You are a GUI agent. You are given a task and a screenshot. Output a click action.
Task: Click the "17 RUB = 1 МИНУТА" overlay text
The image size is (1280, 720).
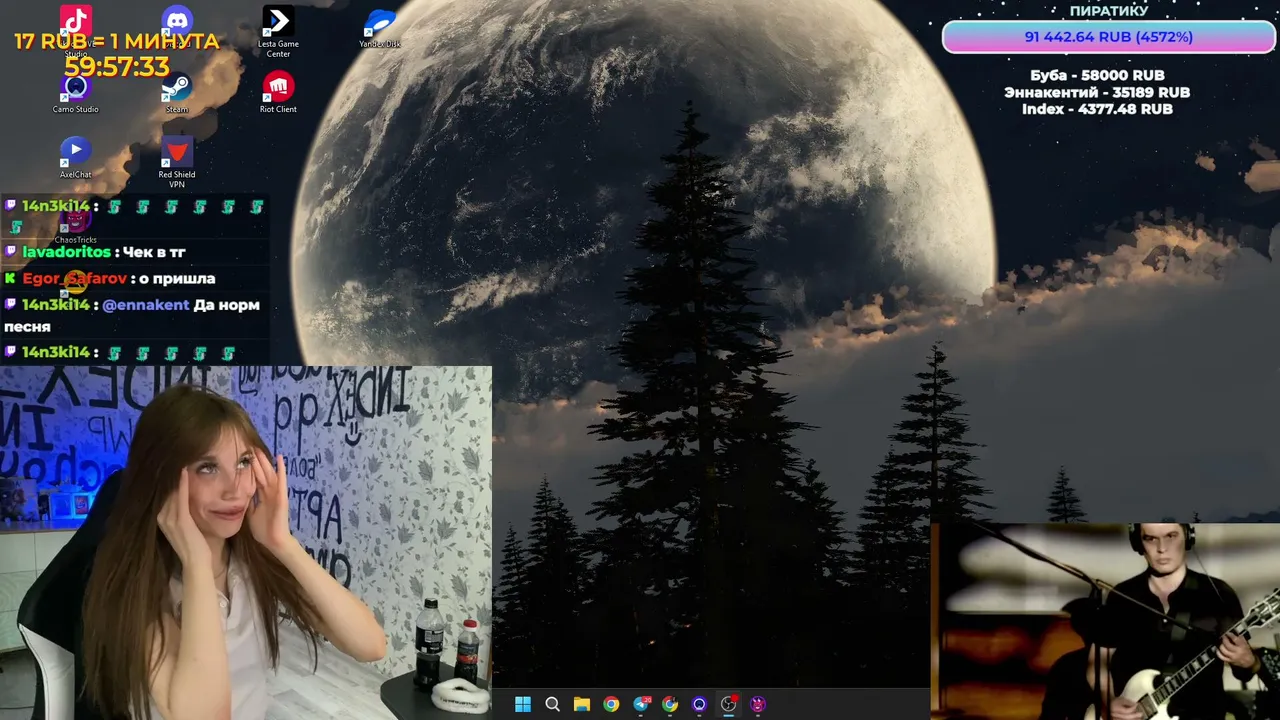[x=116, y=41]
